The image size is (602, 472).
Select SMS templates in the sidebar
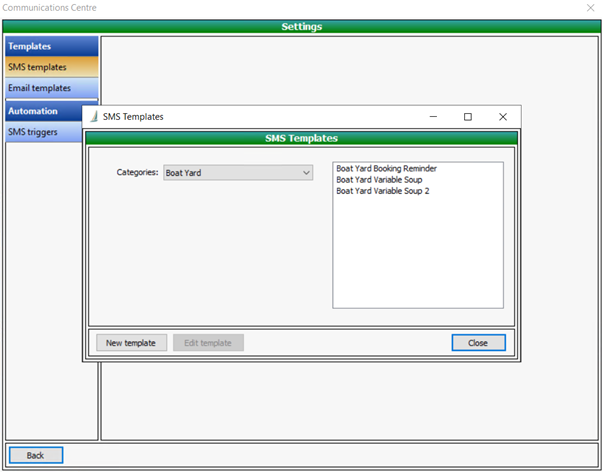pyautogui.click(x=52, y=67)
